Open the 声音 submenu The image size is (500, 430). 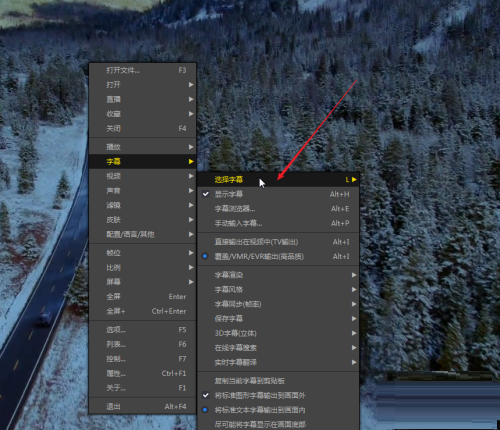(143, 191)
